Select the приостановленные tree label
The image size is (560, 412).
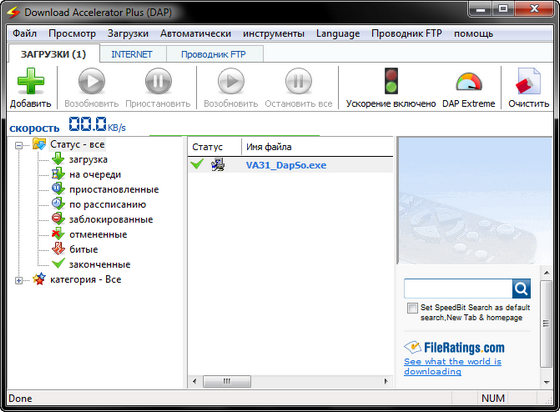click(x=114, y=190)
